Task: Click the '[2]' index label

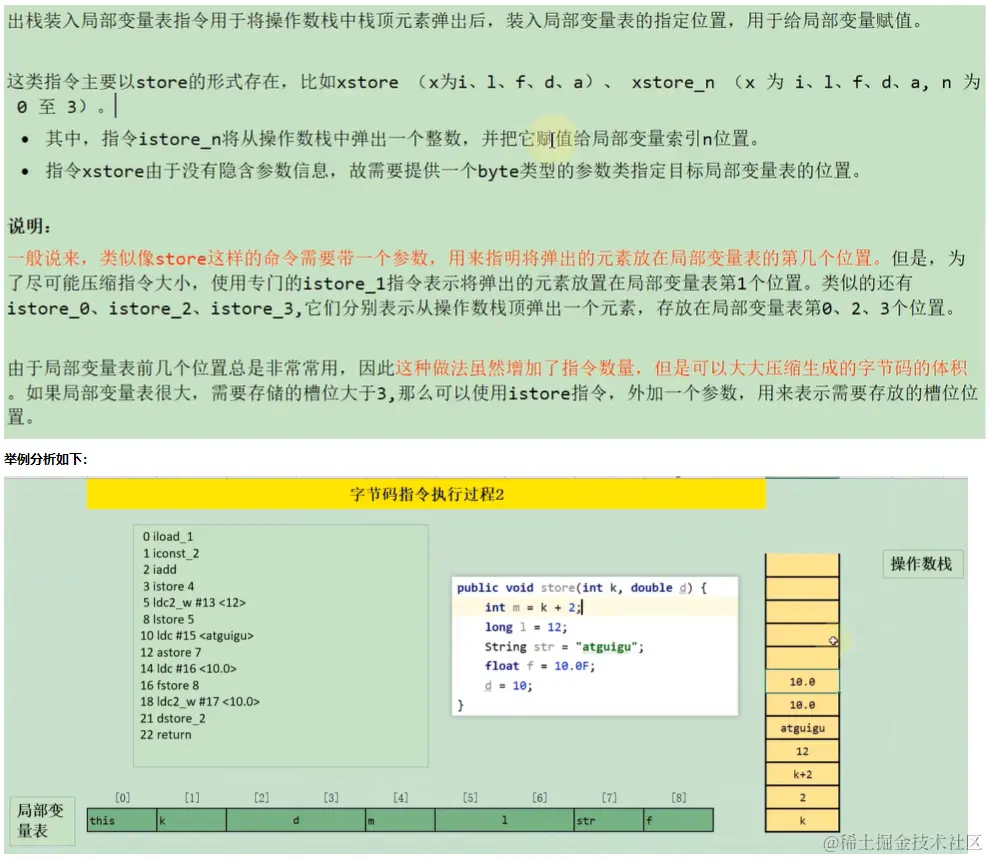Action: tap(261, 798)
